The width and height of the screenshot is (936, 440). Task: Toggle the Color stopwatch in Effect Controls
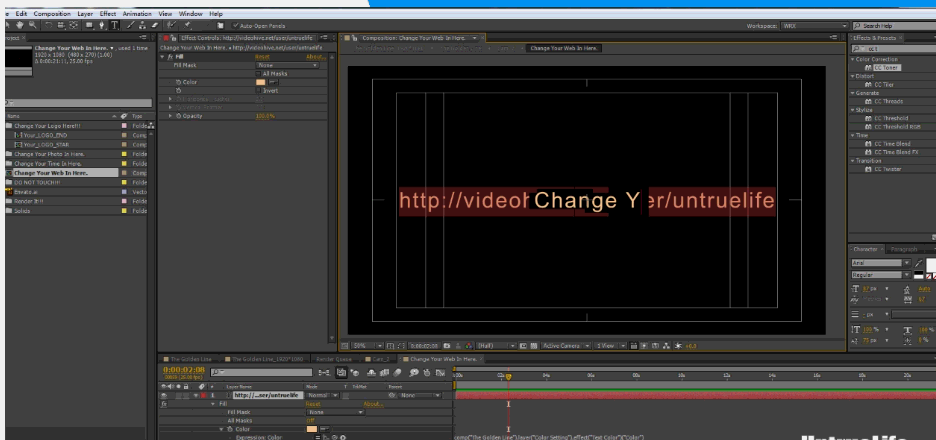pos(178,82)
